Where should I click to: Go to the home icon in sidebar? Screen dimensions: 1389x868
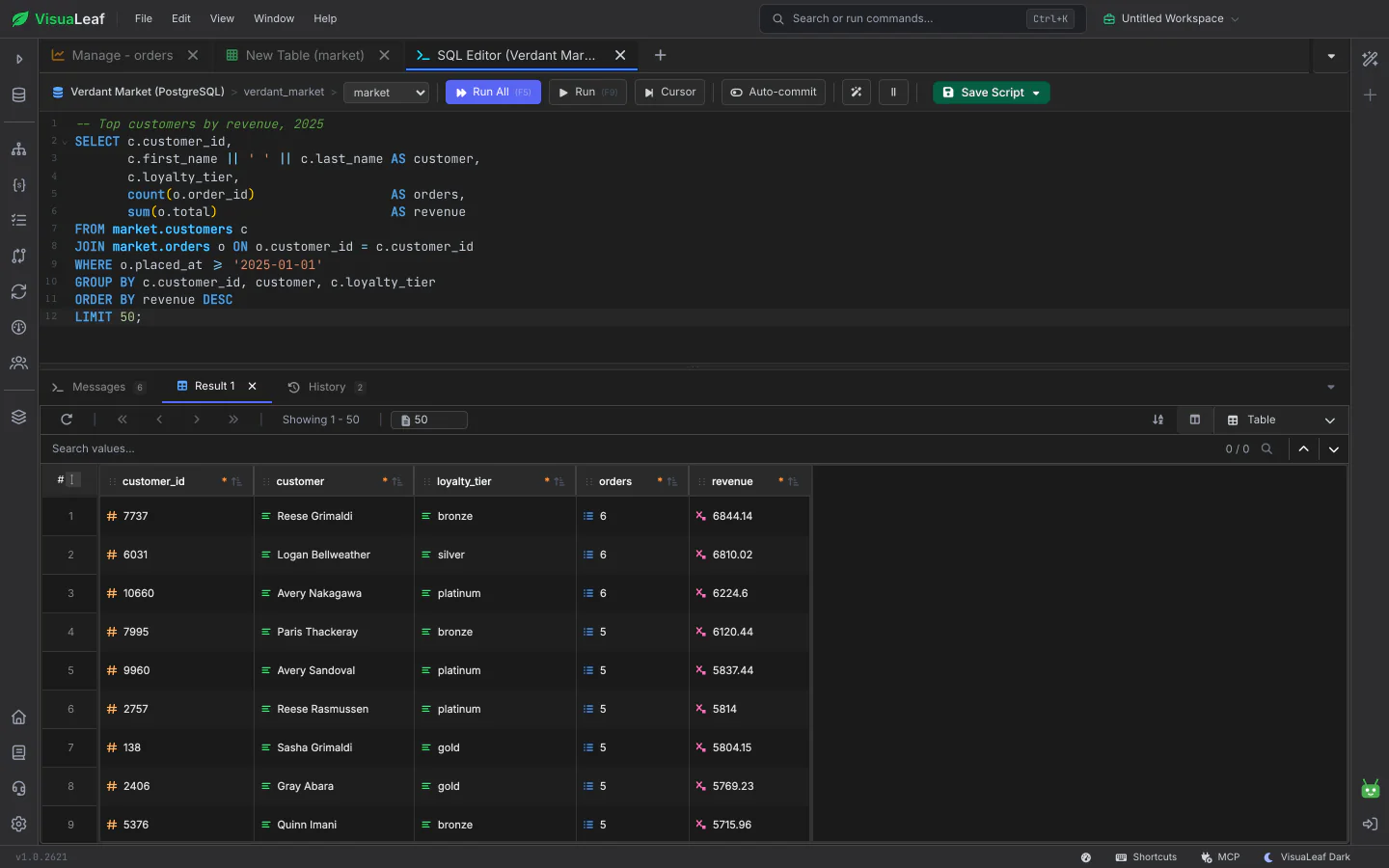[18, 717]
